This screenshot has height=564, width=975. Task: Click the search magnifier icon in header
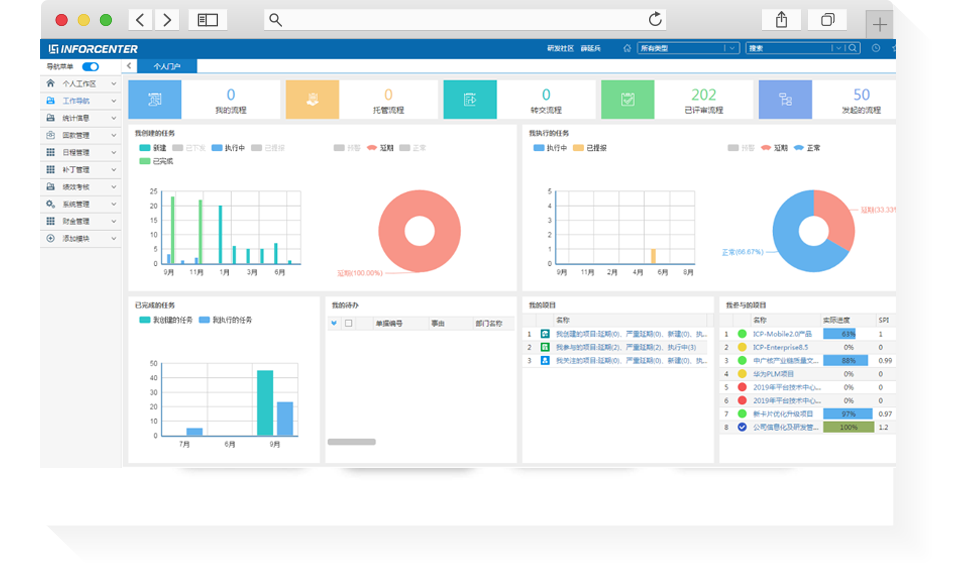[853, 48]
